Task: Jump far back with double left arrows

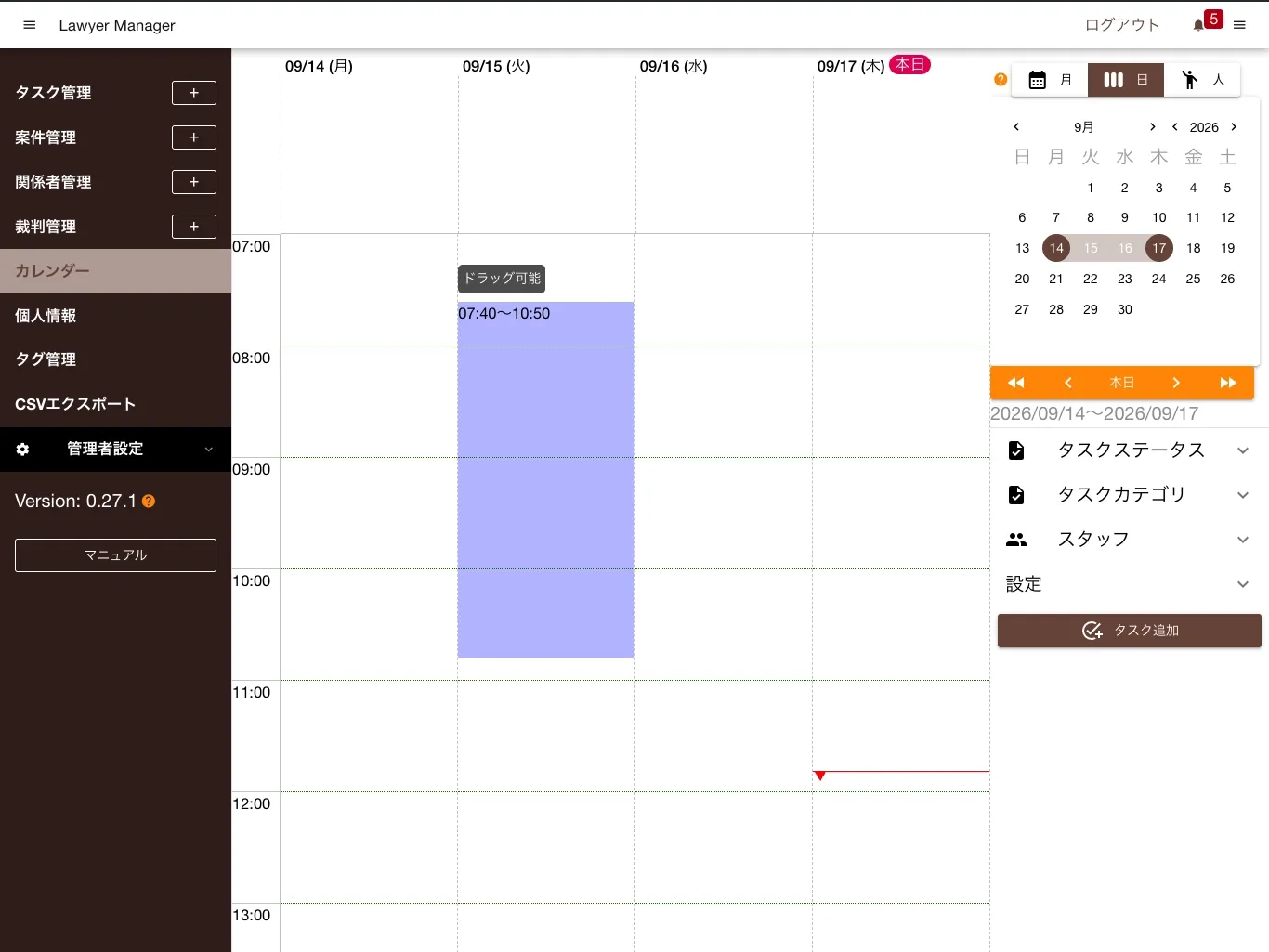Action: pos(1016,383)
